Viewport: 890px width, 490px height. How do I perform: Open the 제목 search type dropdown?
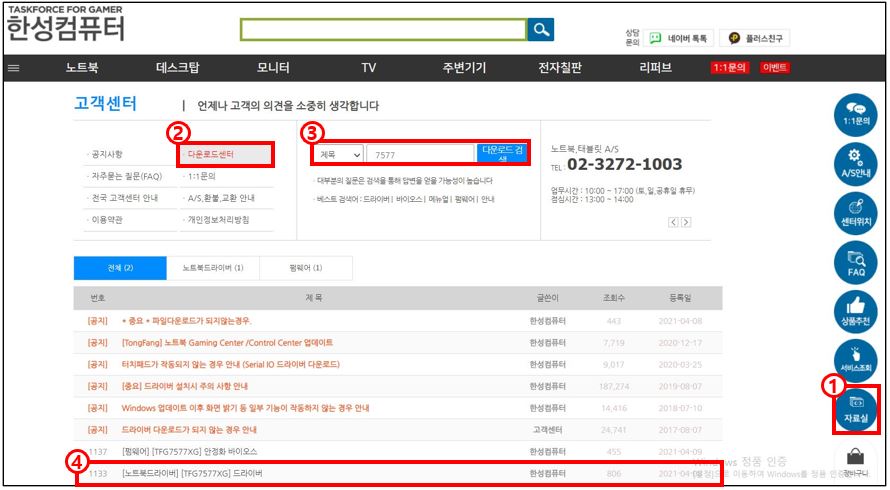coord(339,154)
